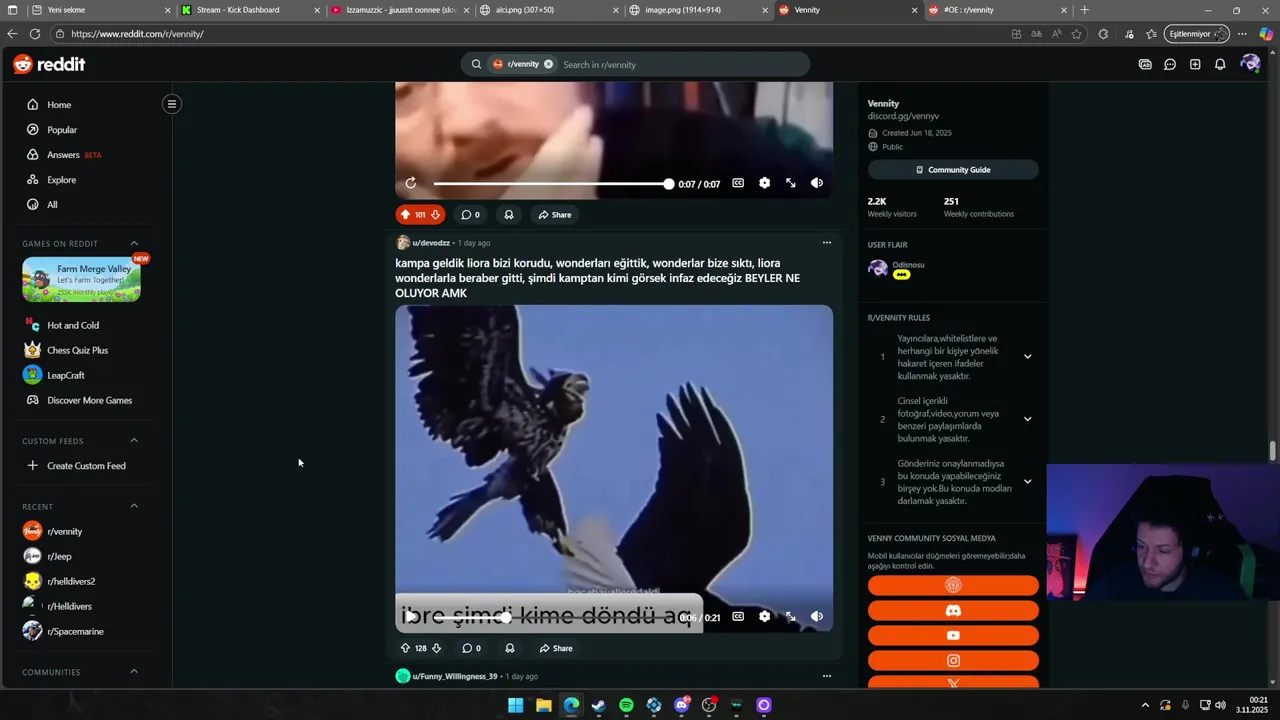Image resolution: width=1280 pixels, height=720 pixels.
Task: Toggle captions on the first video
Action: pos(738,183)
